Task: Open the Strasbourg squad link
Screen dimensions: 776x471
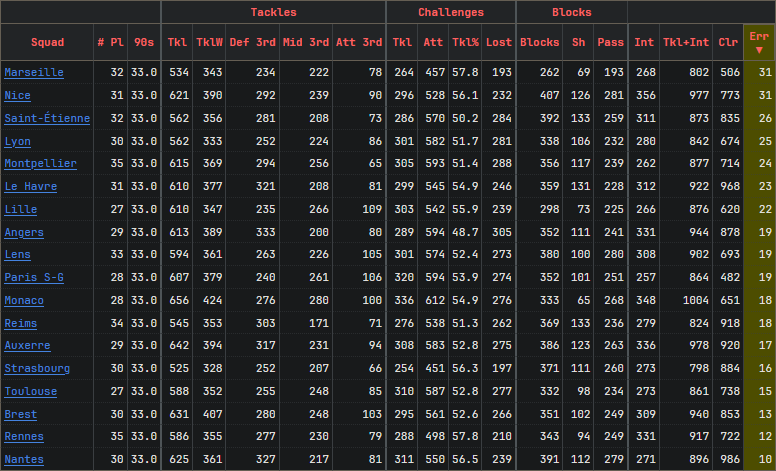Action: pos(37,368)
